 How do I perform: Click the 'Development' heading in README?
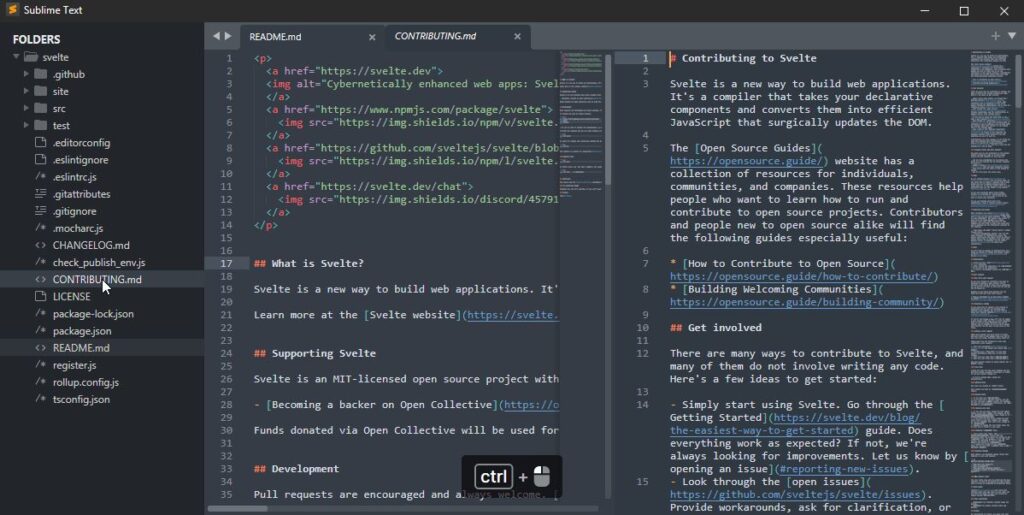coord(296,469)
